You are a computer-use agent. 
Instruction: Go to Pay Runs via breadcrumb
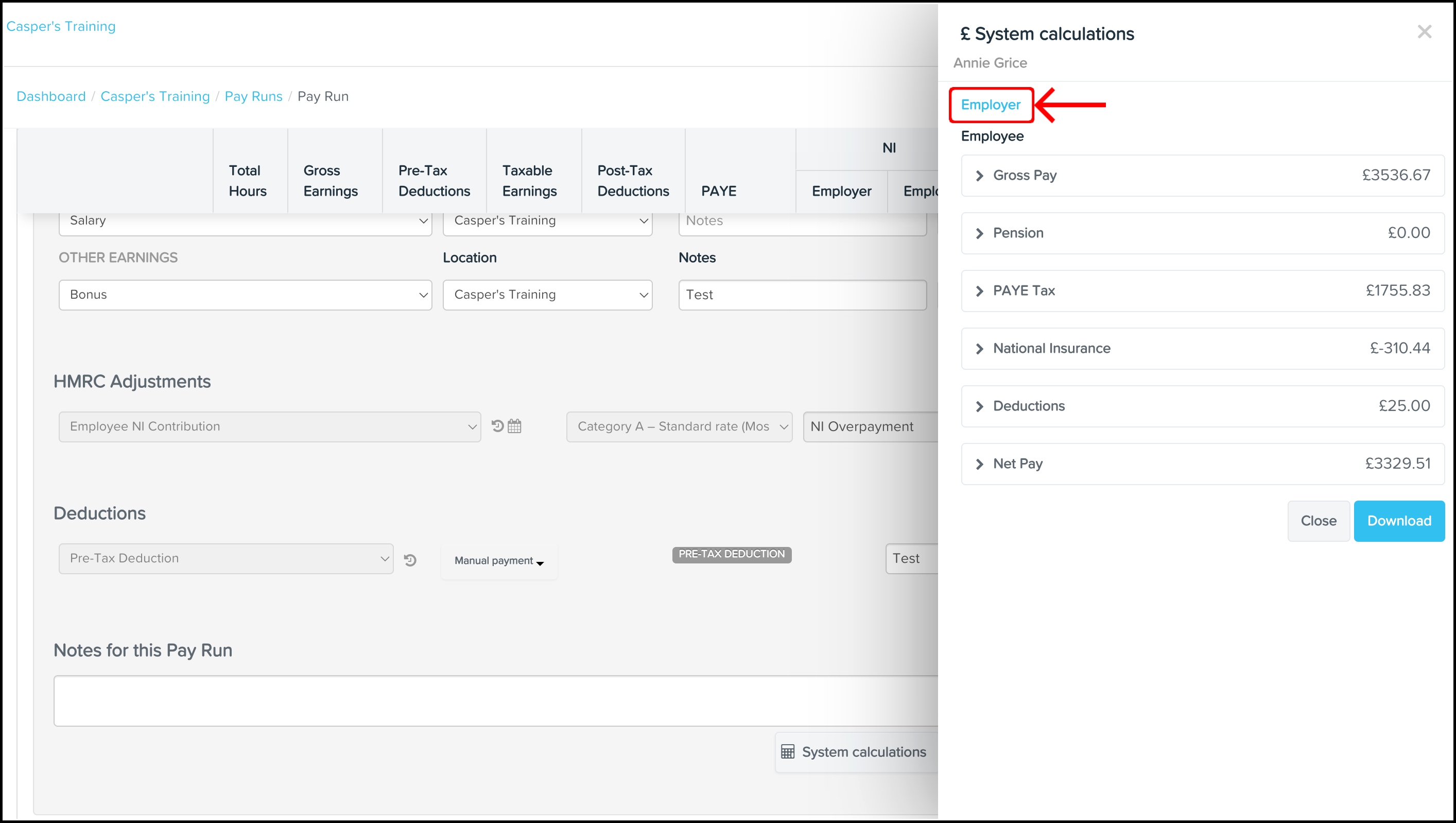pyautogui.click(x=253, y=96)
